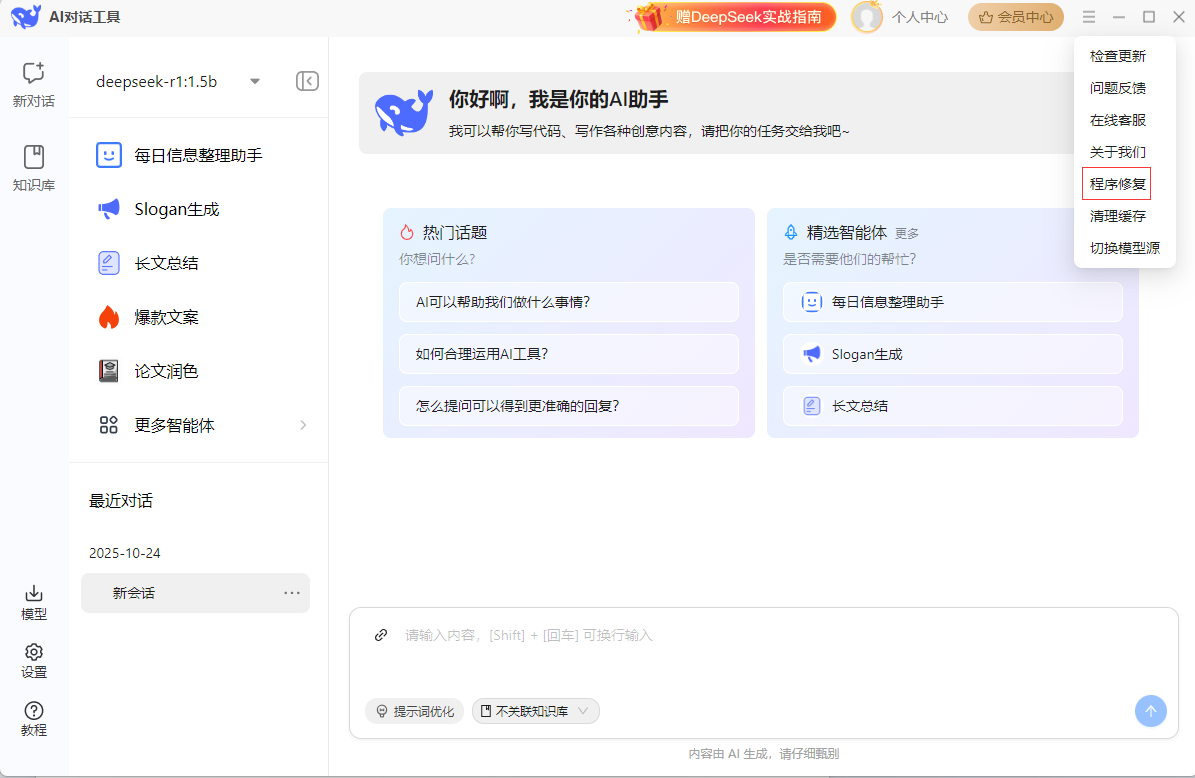Select the 爆款文案 agent

[x=167, y=317]
